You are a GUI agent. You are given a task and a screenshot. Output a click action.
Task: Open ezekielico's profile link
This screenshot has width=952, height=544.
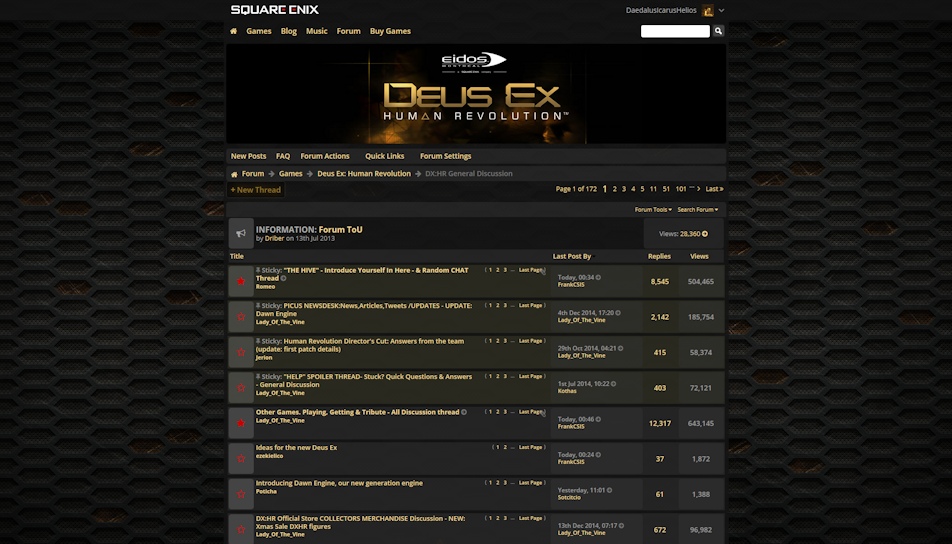(270, 456)
